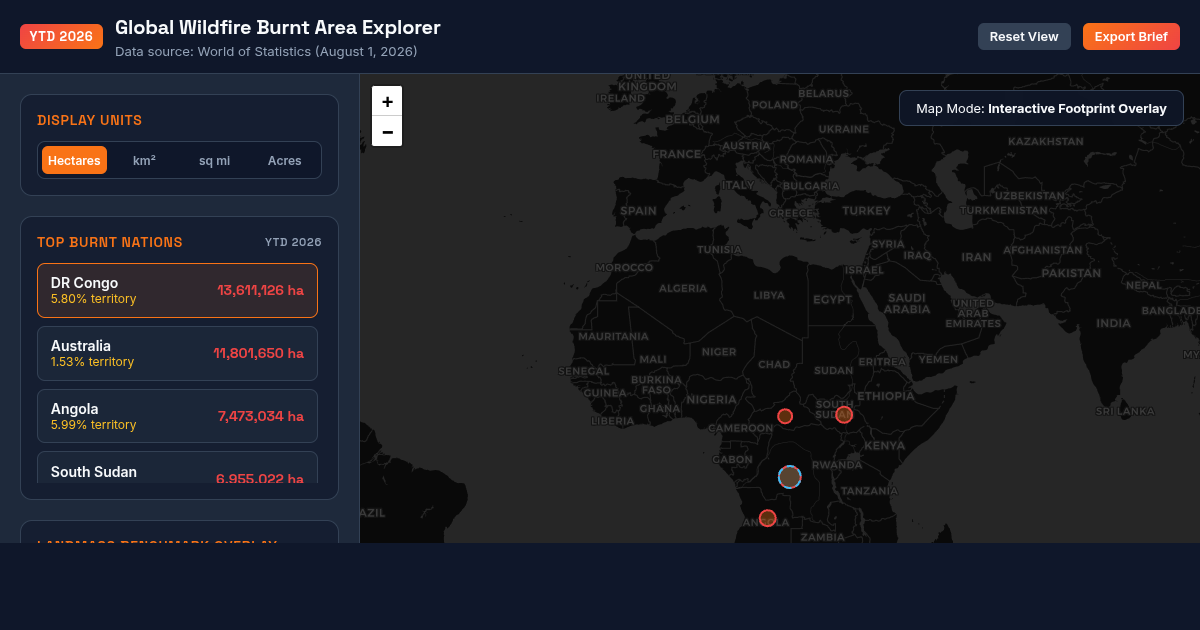Click the Top Burnt Nations heading
1200x630 pixels.
pyautogui.click(x=110, y=242)
